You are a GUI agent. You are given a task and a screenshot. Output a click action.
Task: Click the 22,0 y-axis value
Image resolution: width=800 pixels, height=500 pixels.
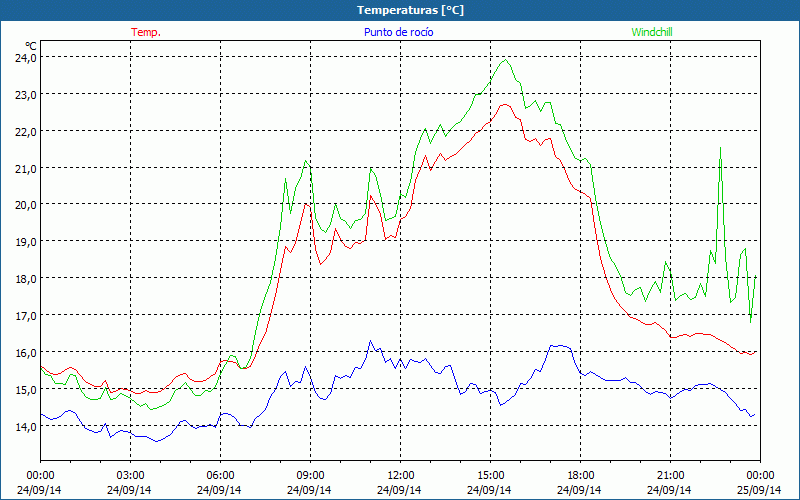[x=26, y=131]
